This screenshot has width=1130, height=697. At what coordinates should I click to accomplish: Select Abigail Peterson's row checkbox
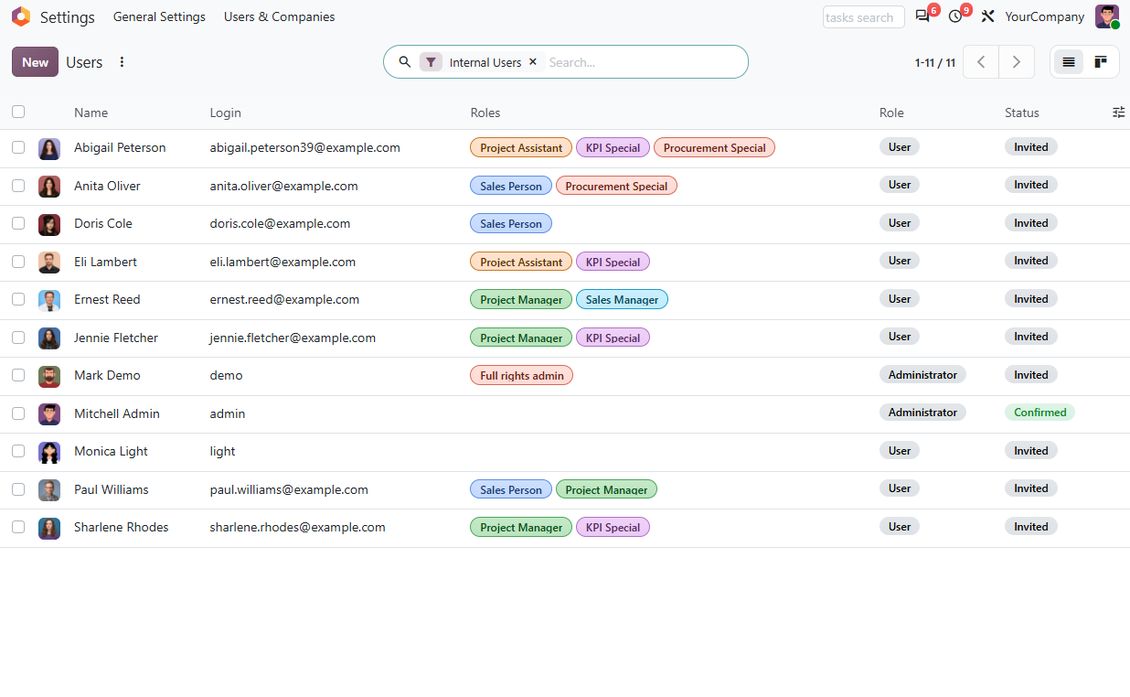click(18, 148)
